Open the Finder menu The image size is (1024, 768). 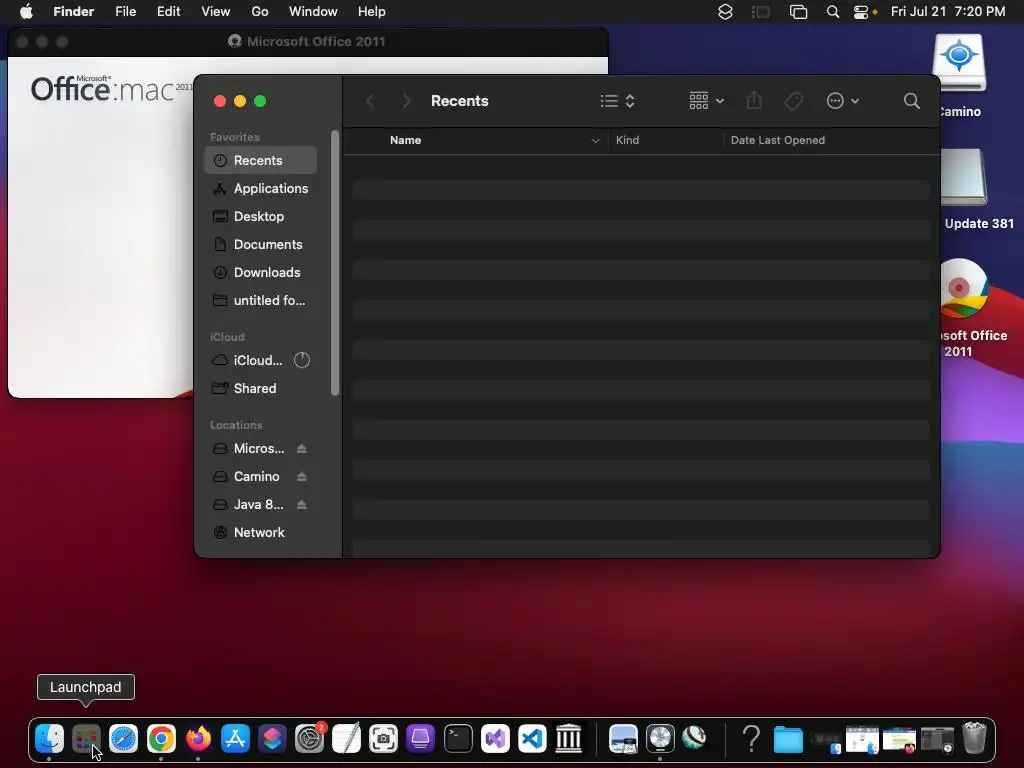point(74,12)
